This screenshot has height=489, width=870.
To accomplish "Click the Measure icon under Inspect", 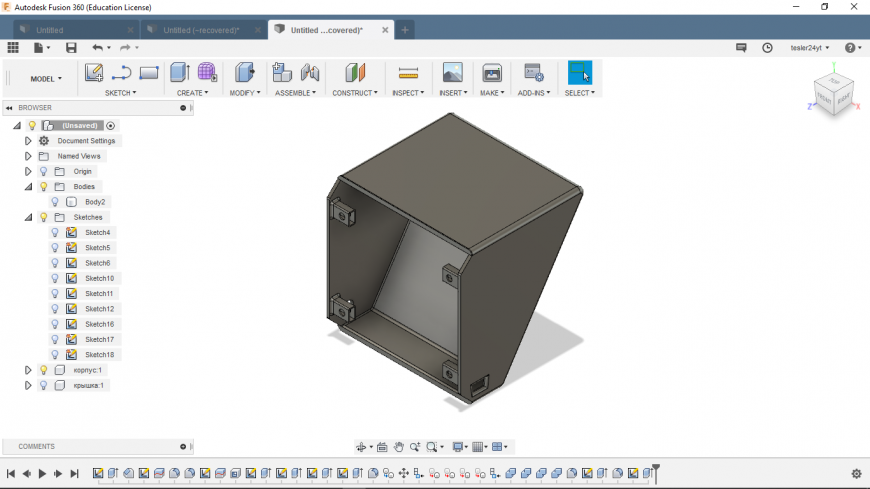I will tap(408, 73).
